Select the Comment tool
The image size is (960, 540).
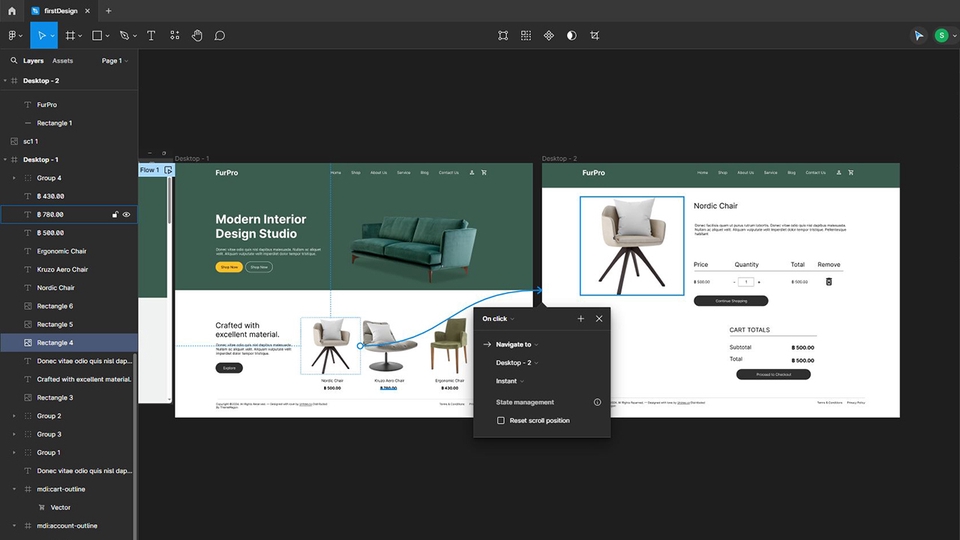pyautogui.click(x=219, y=35)
